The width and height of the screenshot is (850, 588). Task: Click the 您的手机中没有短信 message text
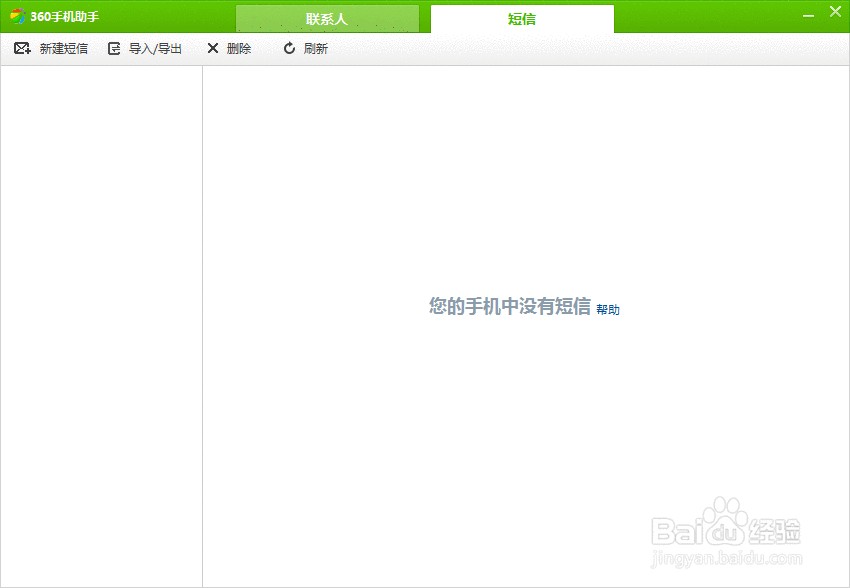510,307
